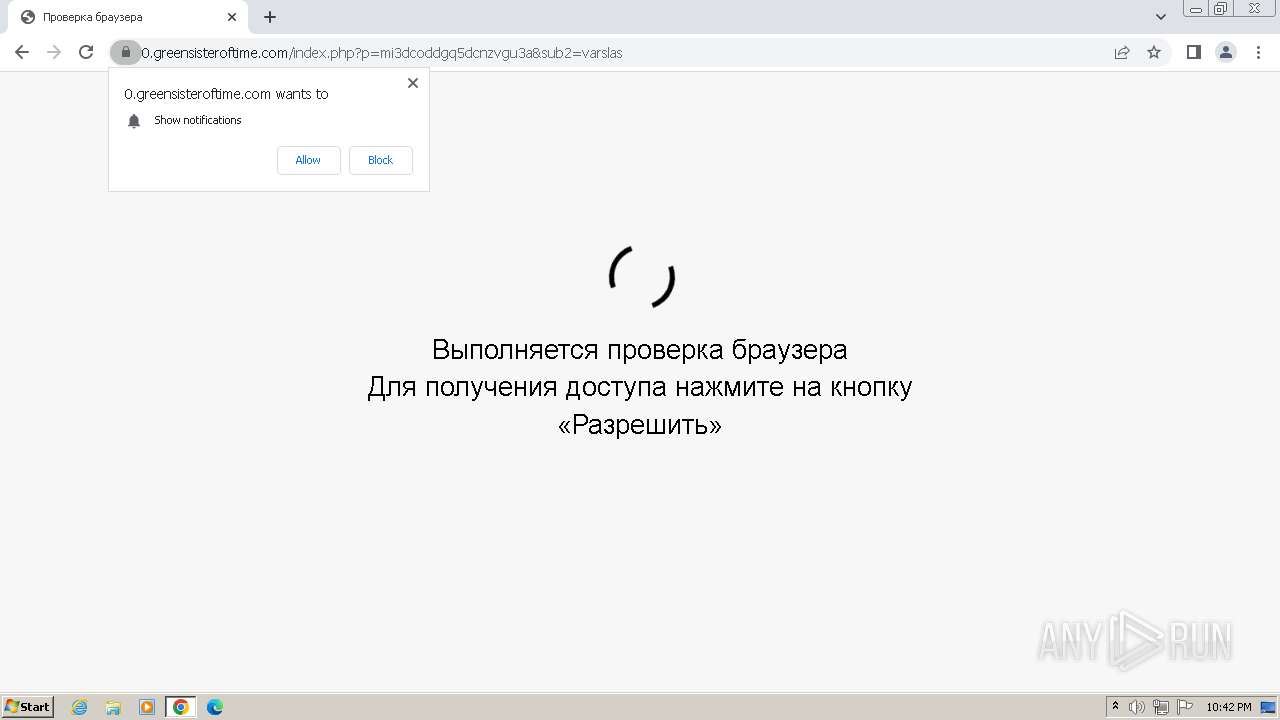
Task: Launch Internet Explorer from the taskbar
Action: (x=80, y=707)
